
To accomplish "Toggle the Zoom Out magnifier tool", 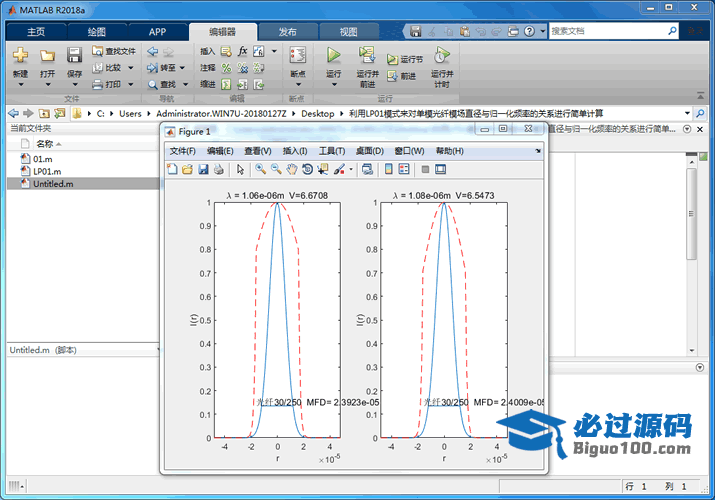I will [276, 170].
